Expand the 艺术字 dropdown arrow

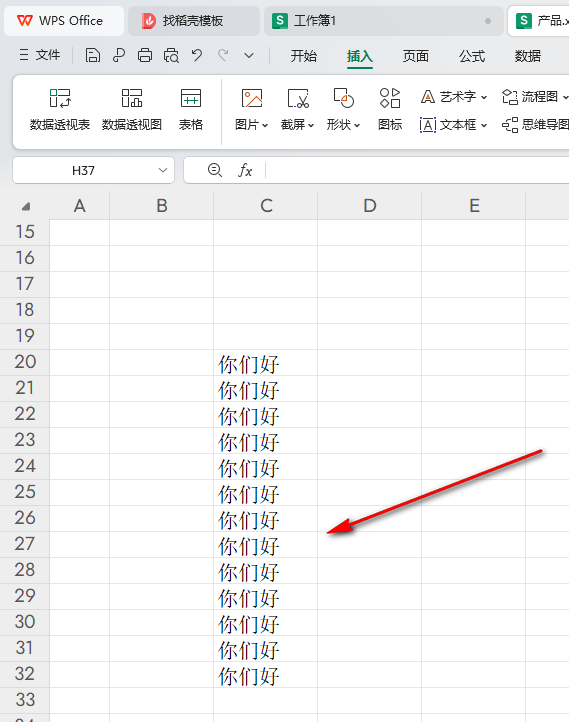pyautogui.click(x=484, y=97)
